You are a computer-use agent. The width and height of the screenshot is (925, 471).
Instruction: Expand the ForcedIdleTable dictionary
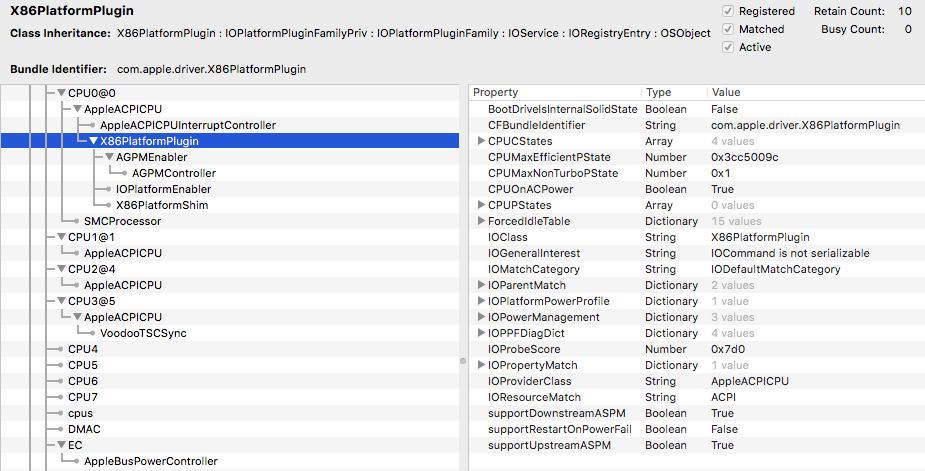pos(481,221)
